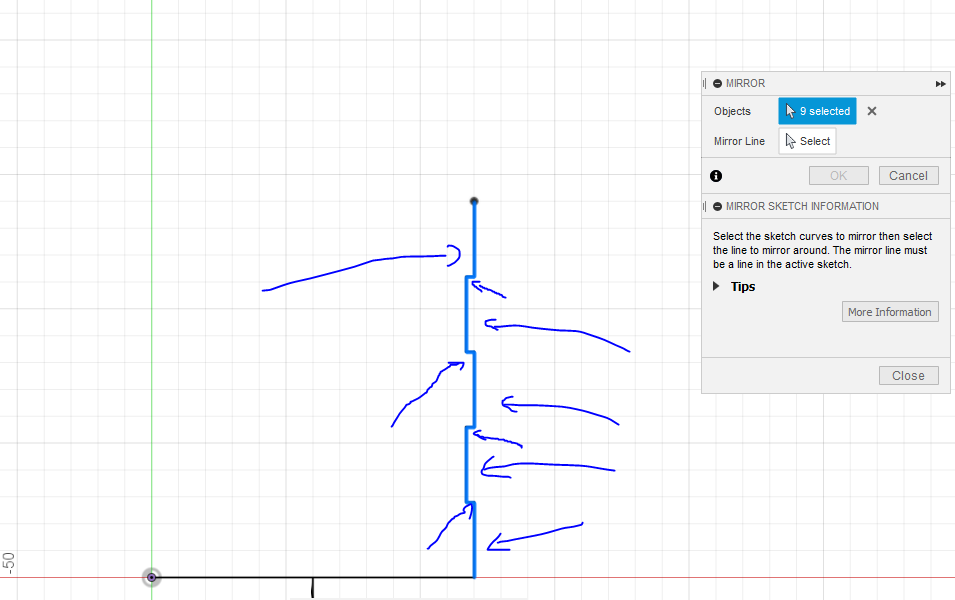955x600 pixels.
Task: Click the disabled OK button
Action: tap(839, 175)
